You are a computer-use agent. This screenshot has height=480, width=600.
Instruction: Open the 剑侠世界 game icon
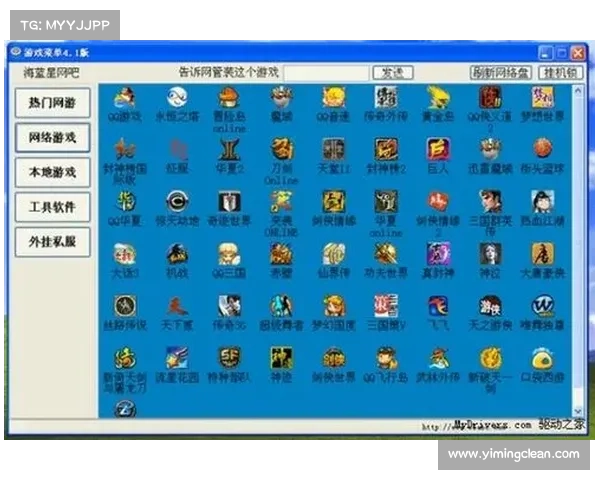[x=334, y=358]
